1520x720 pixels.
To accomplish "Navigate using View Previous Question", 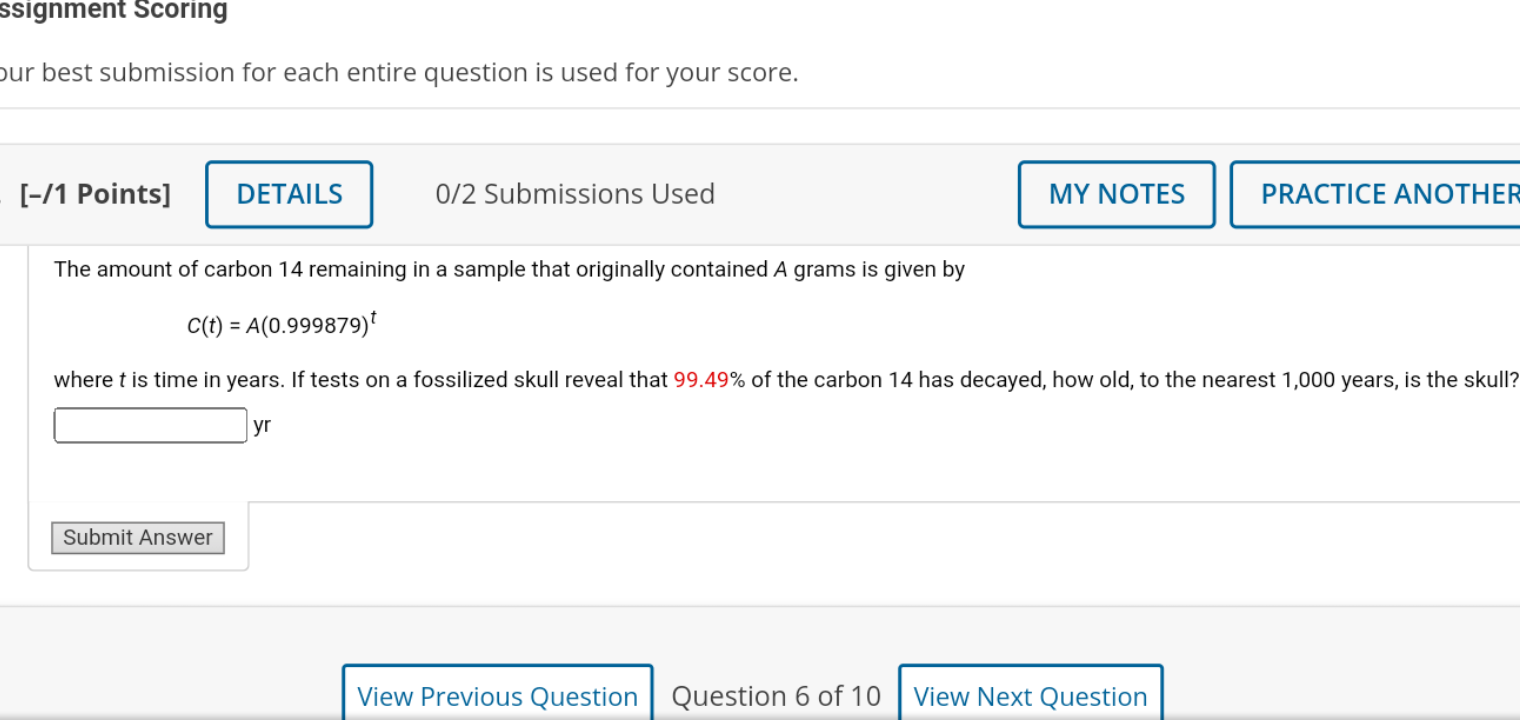I will [x=497, y=695].
